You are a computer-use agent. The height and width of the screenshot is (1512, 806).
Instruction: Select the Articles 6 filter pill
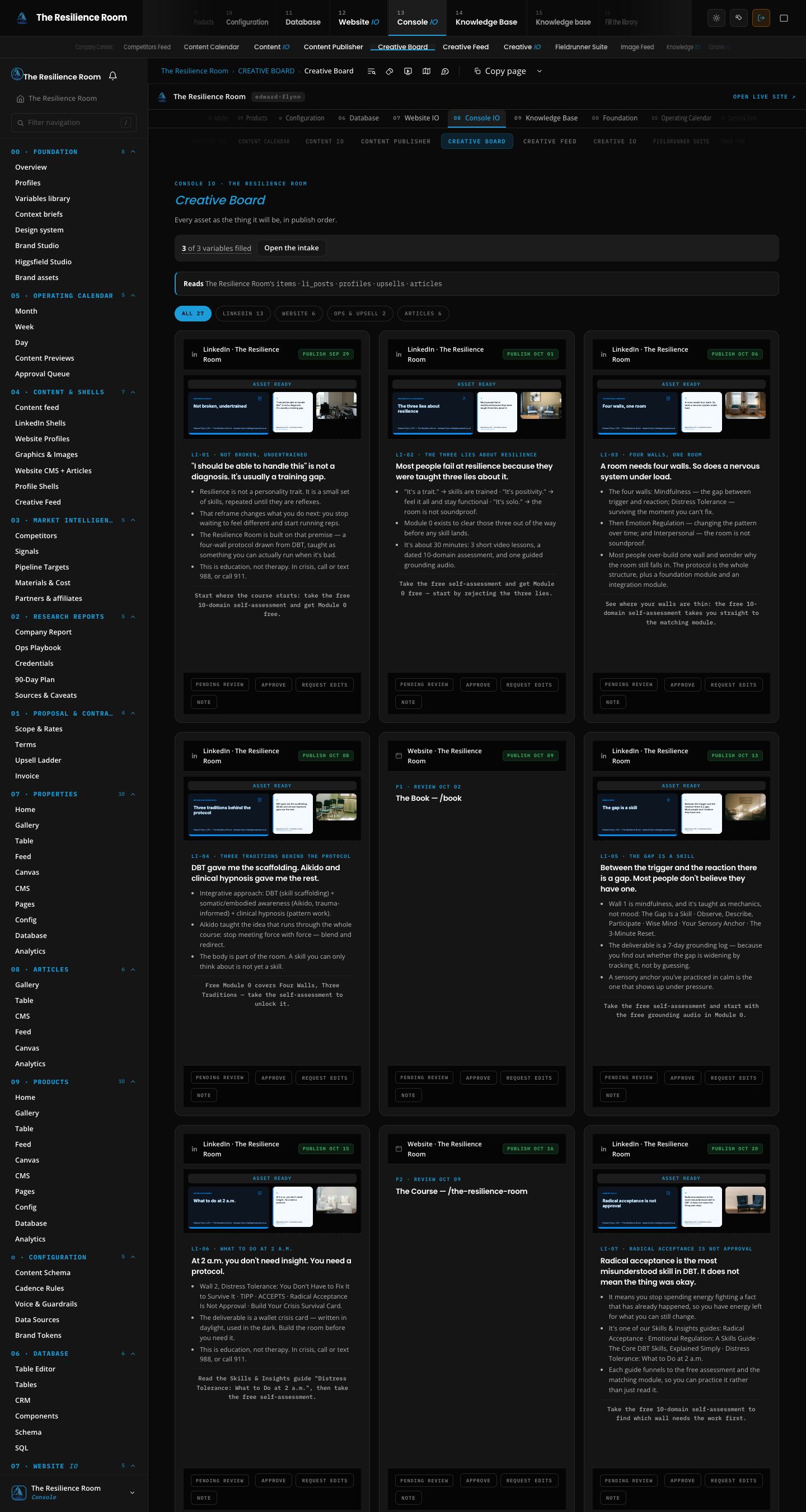tap(423, 314)
